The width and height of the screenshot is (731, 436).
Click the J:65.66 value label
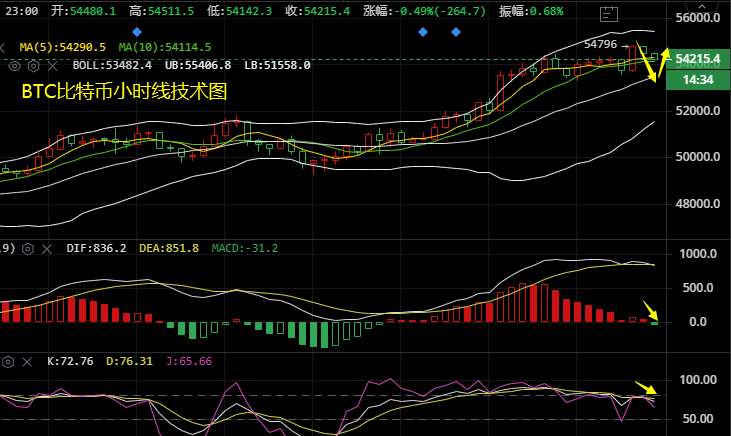189,361
